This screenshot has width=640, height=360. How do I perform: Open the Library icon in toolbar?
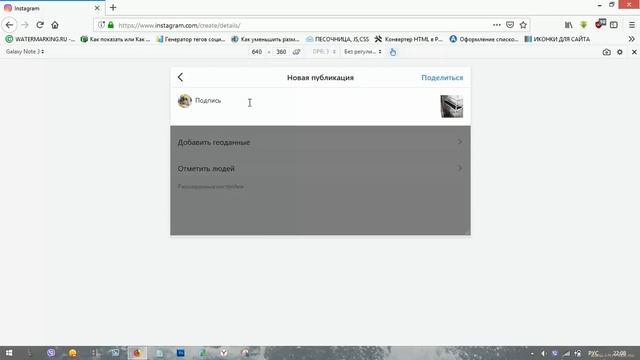click(569, 25)
